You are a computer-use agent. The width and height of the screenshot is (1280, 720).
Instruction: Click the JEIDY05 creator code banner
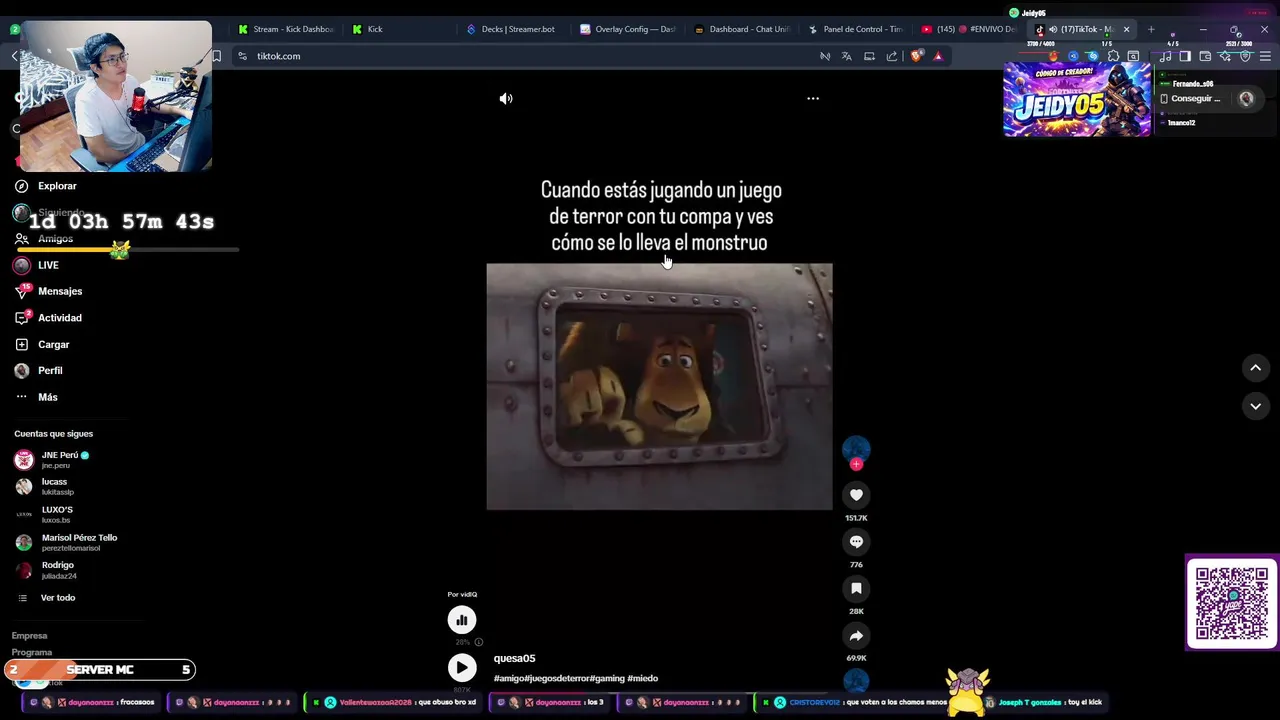click(x=1077, y=99)
